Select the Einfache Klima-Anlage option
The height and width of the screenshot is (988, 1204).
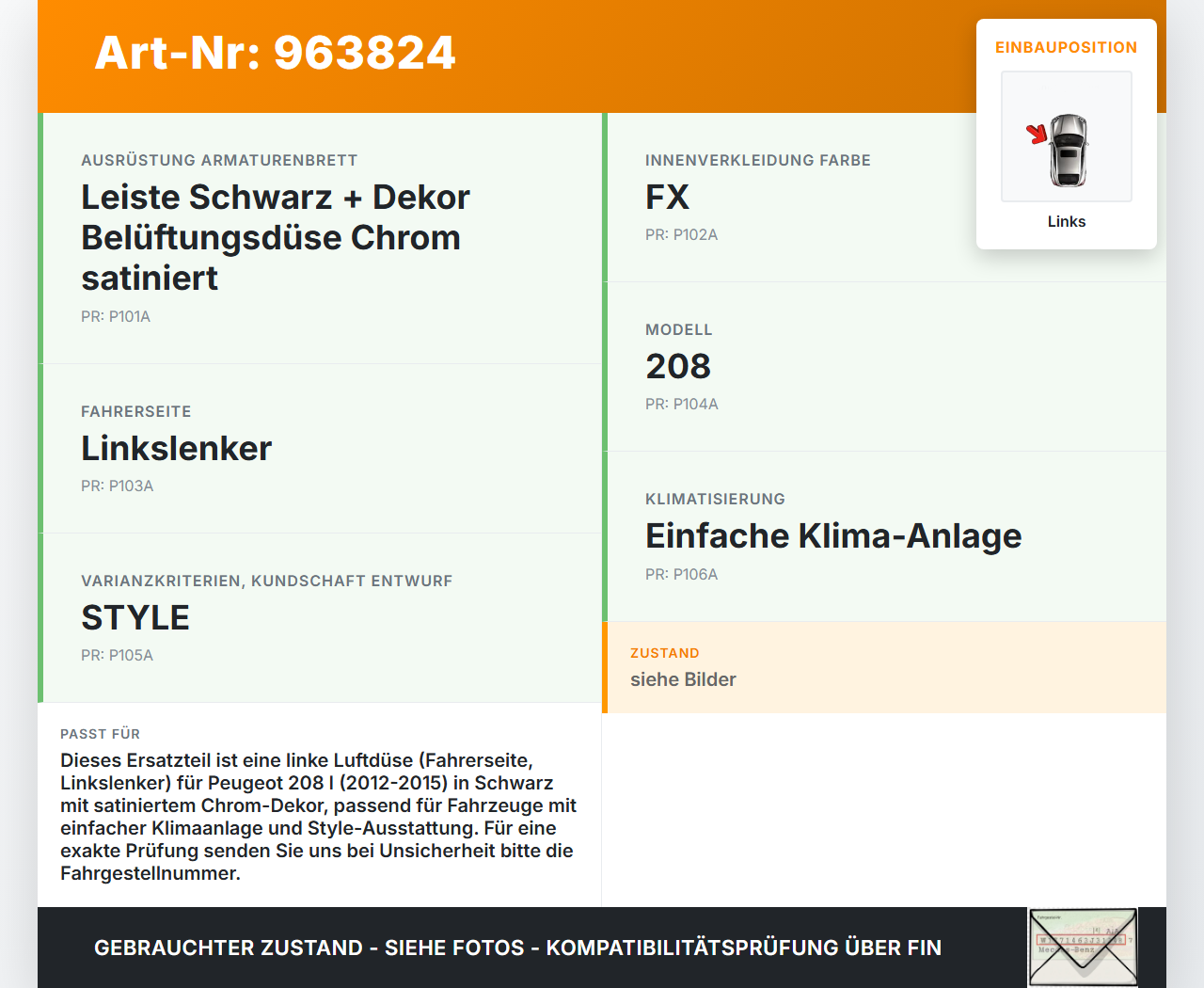833,535
